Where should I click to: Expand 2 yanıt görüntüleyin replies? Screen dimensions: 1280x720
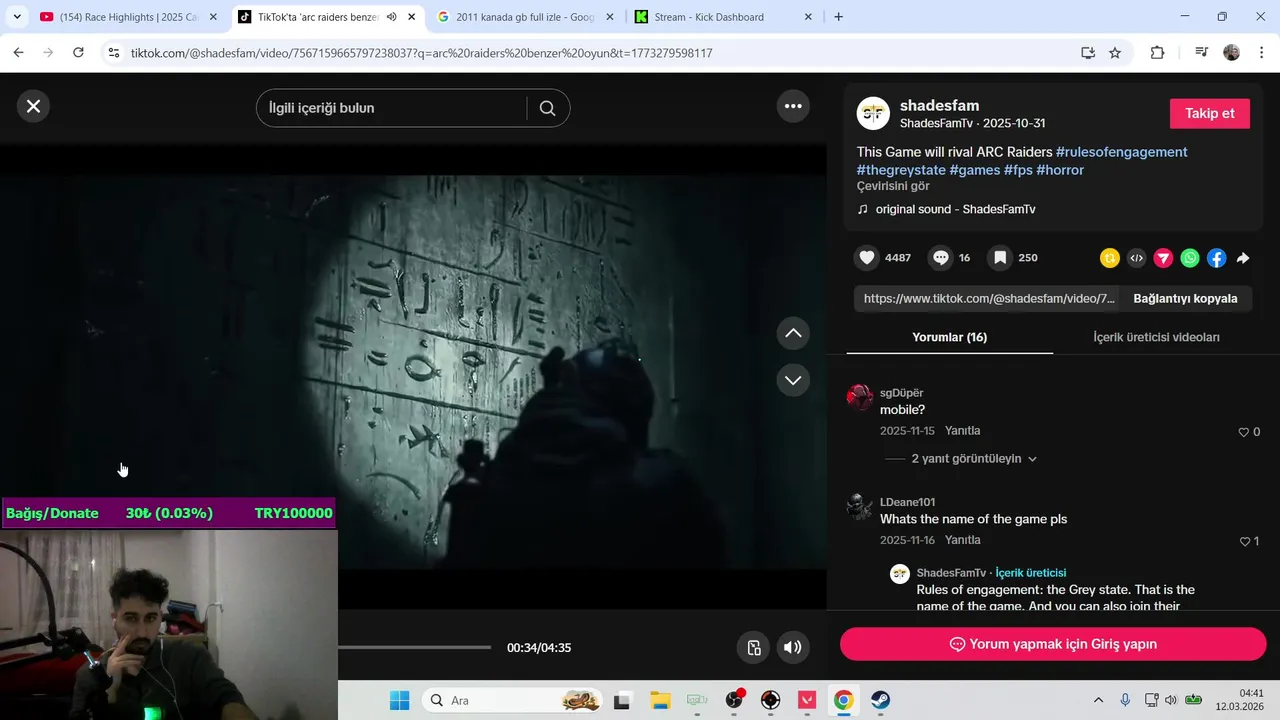click(x=974, y=458)
